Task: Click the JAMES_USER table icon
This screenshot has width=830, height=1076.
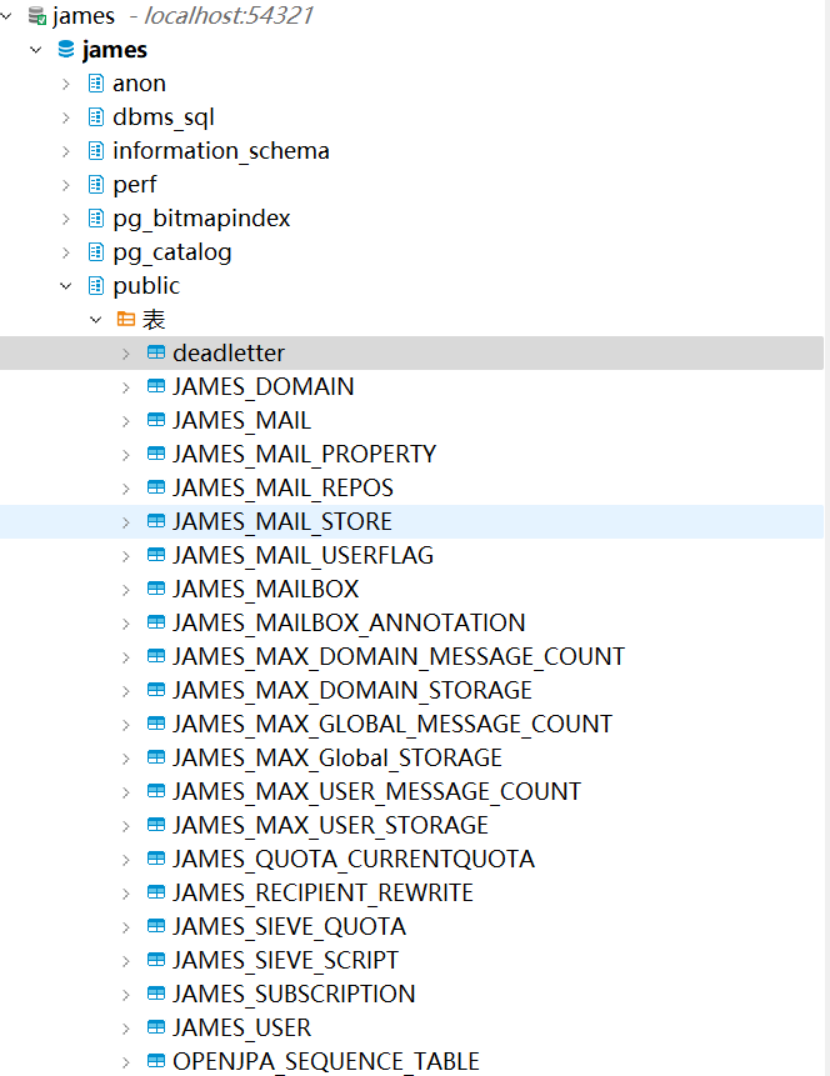Action: (x=156, y=1028)
